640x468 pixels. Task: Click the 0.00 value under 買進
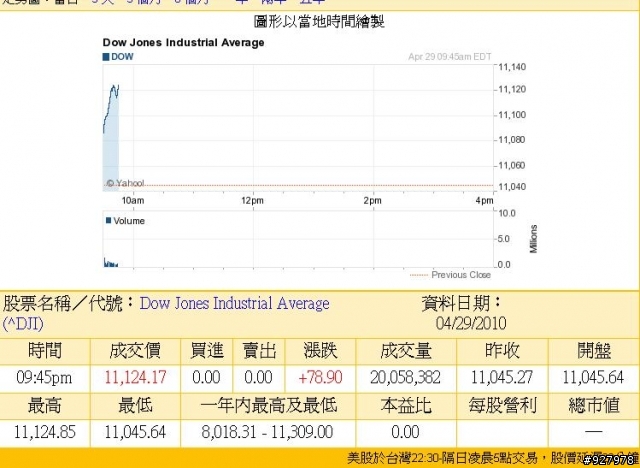pyautogui.click(x=206, y=377)
